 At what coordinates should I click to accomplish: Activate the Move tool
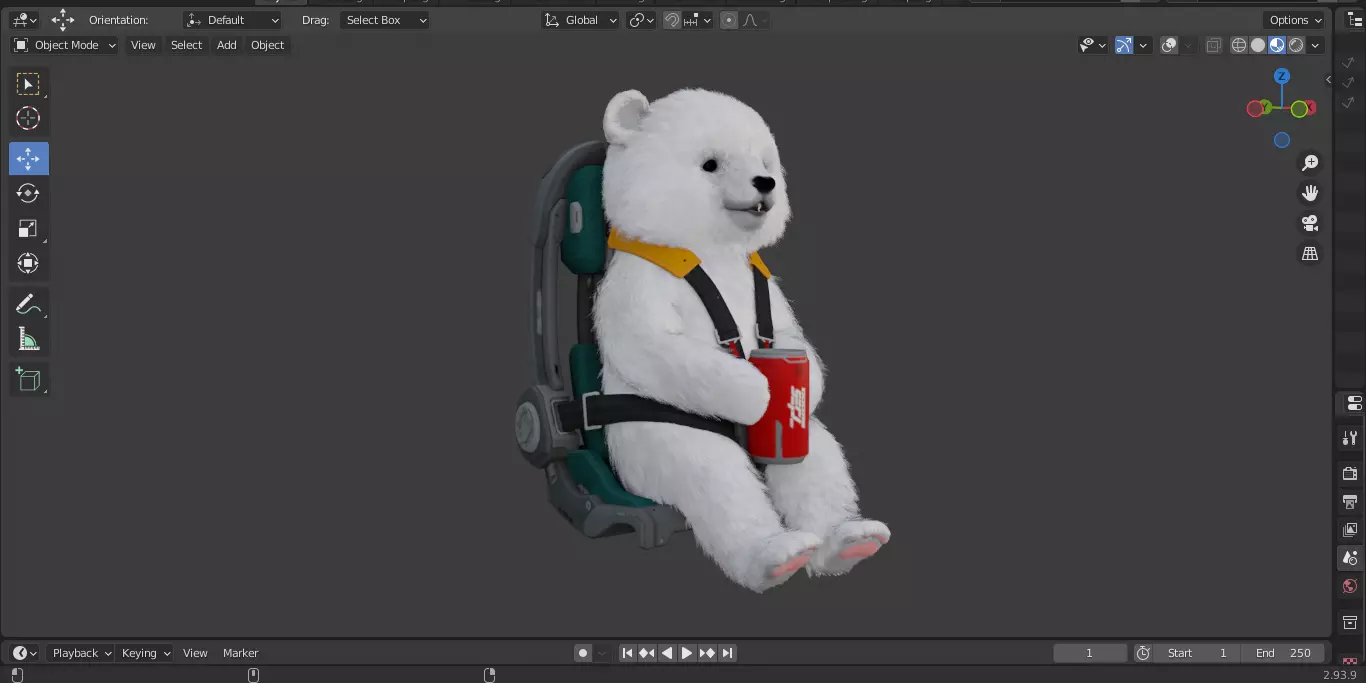tap(28, 159)
